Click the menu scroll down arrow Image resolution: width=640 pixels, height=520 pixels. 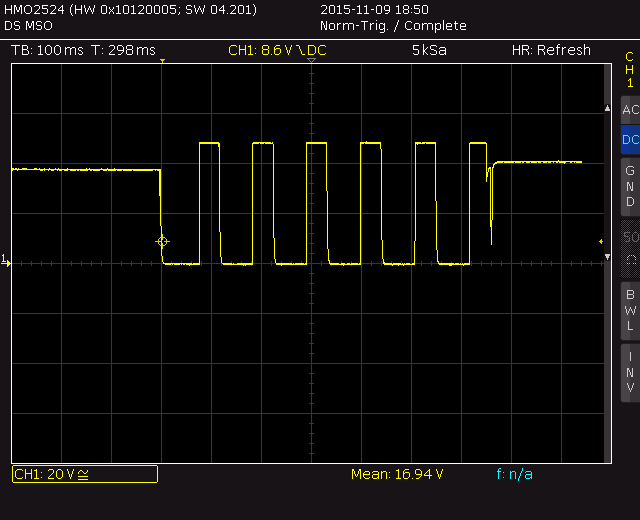pos(607,257)
